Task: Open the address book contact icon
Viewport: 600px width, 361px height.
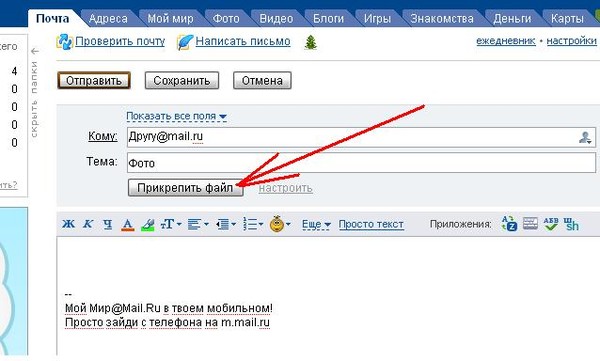Action: [585, 137]
